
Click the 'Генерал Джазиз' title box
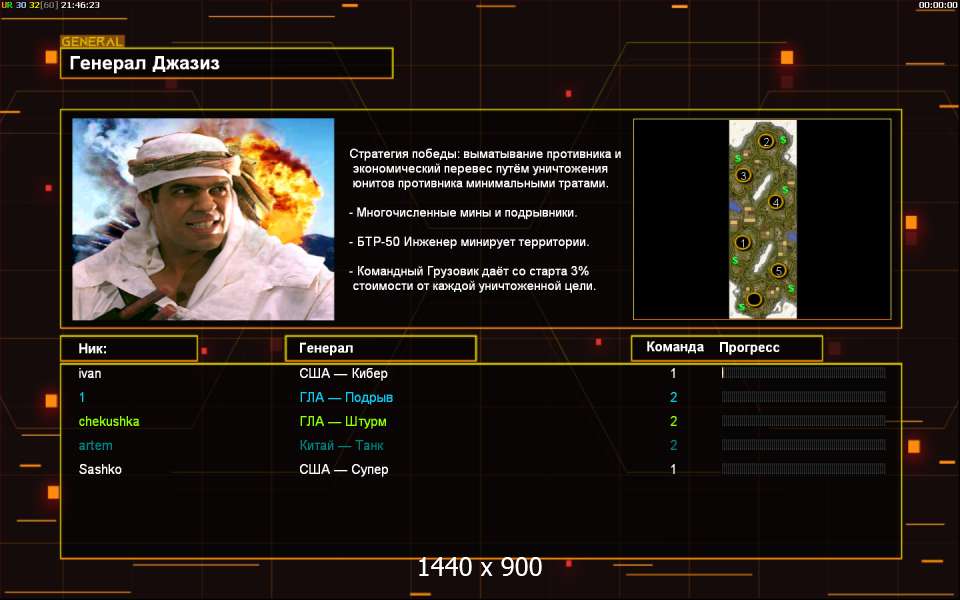[227, 63]
